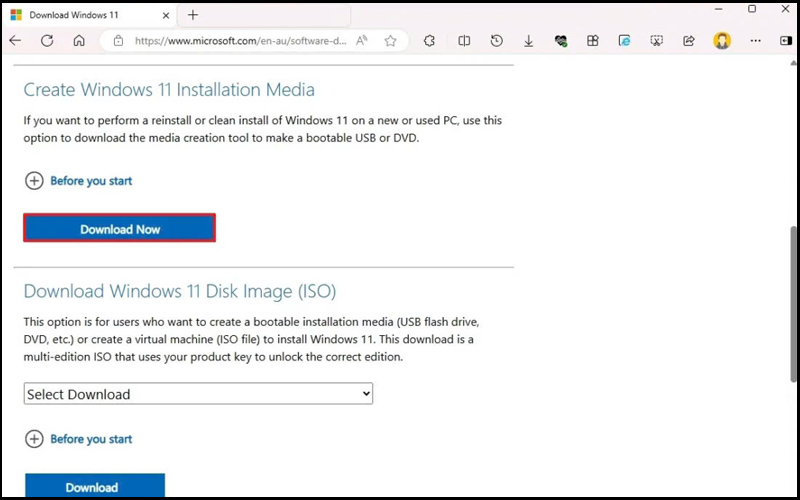Expand Before you start under Disk Image
The width and height of the screenshot is (800, 500).
[79, 439]
